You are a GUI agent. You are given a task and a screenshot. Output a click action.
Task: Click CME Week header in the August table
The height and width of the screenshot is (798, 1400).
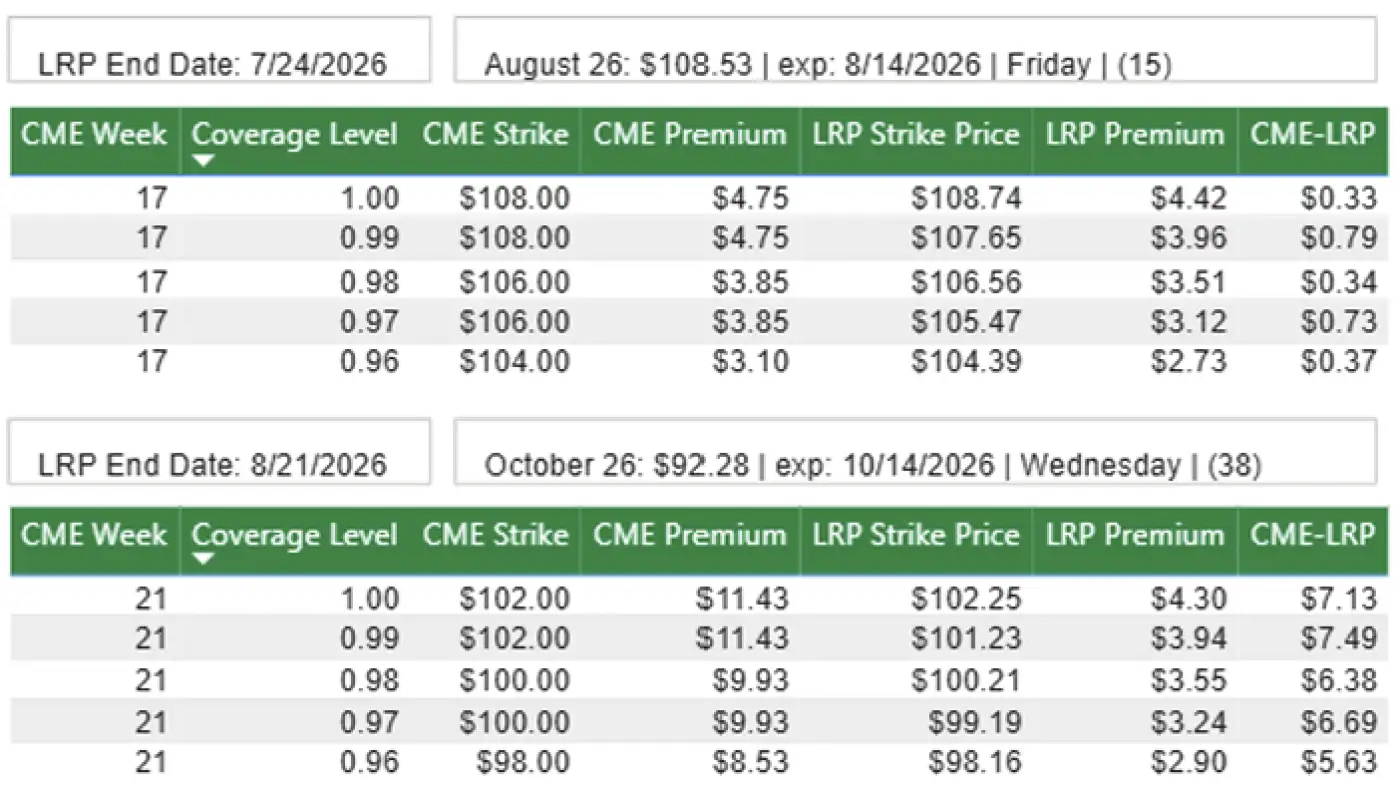pos(94,135)
